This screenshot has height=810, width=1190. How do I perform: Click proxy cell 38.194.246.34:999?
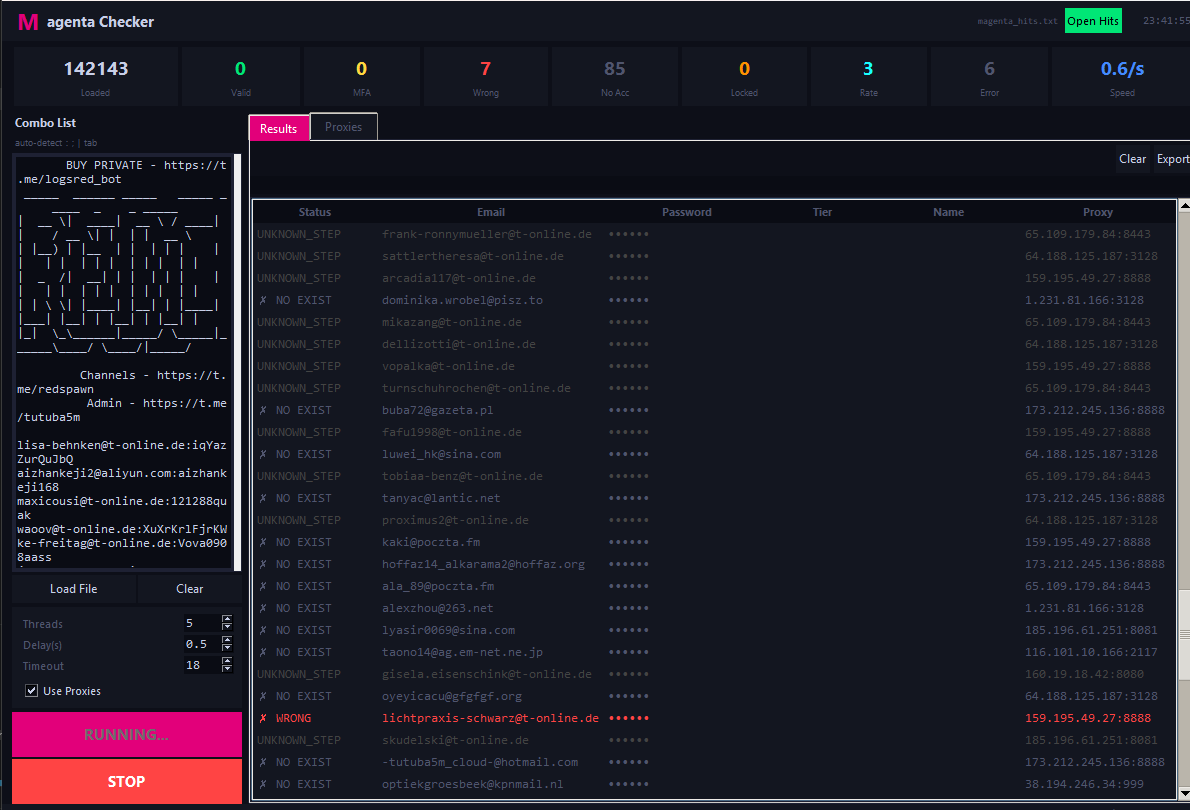point(1084,784)
